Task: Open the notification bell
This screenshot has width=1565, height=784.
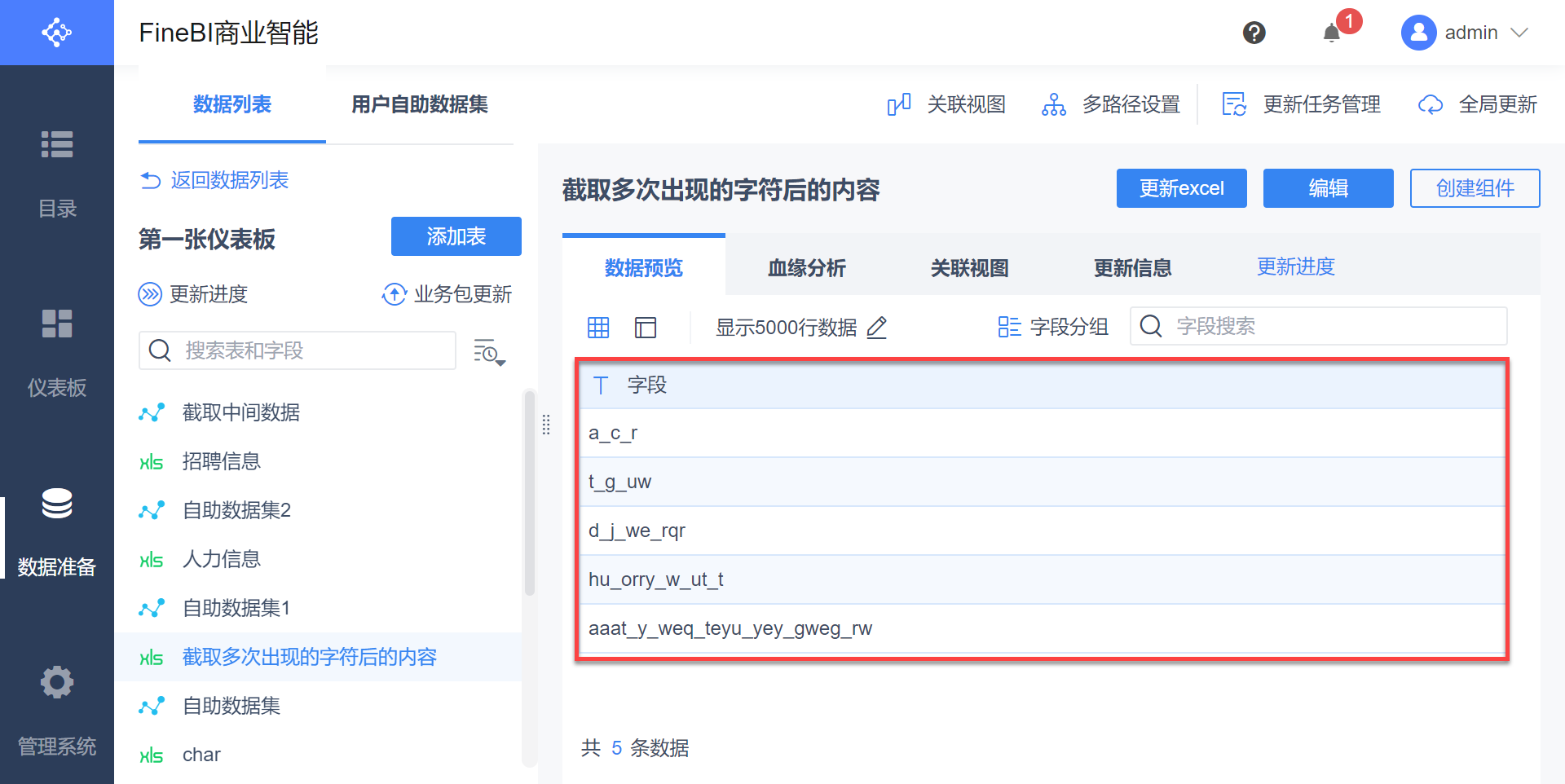Action: click(1332, 33)
